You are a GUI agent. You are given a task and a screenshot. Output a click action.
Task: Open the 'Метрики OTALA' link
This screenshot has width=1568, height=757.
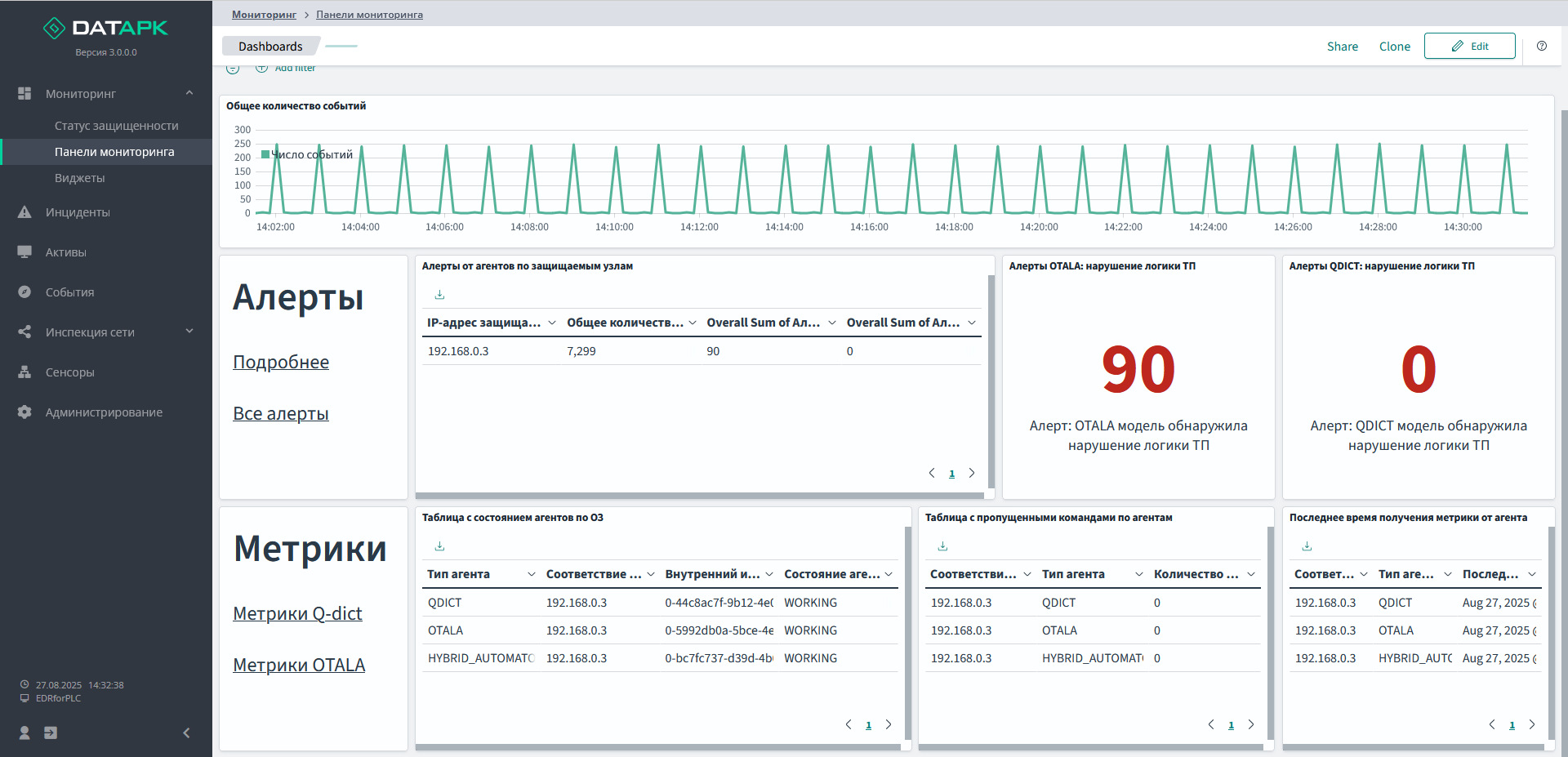(x=299, y=665)
